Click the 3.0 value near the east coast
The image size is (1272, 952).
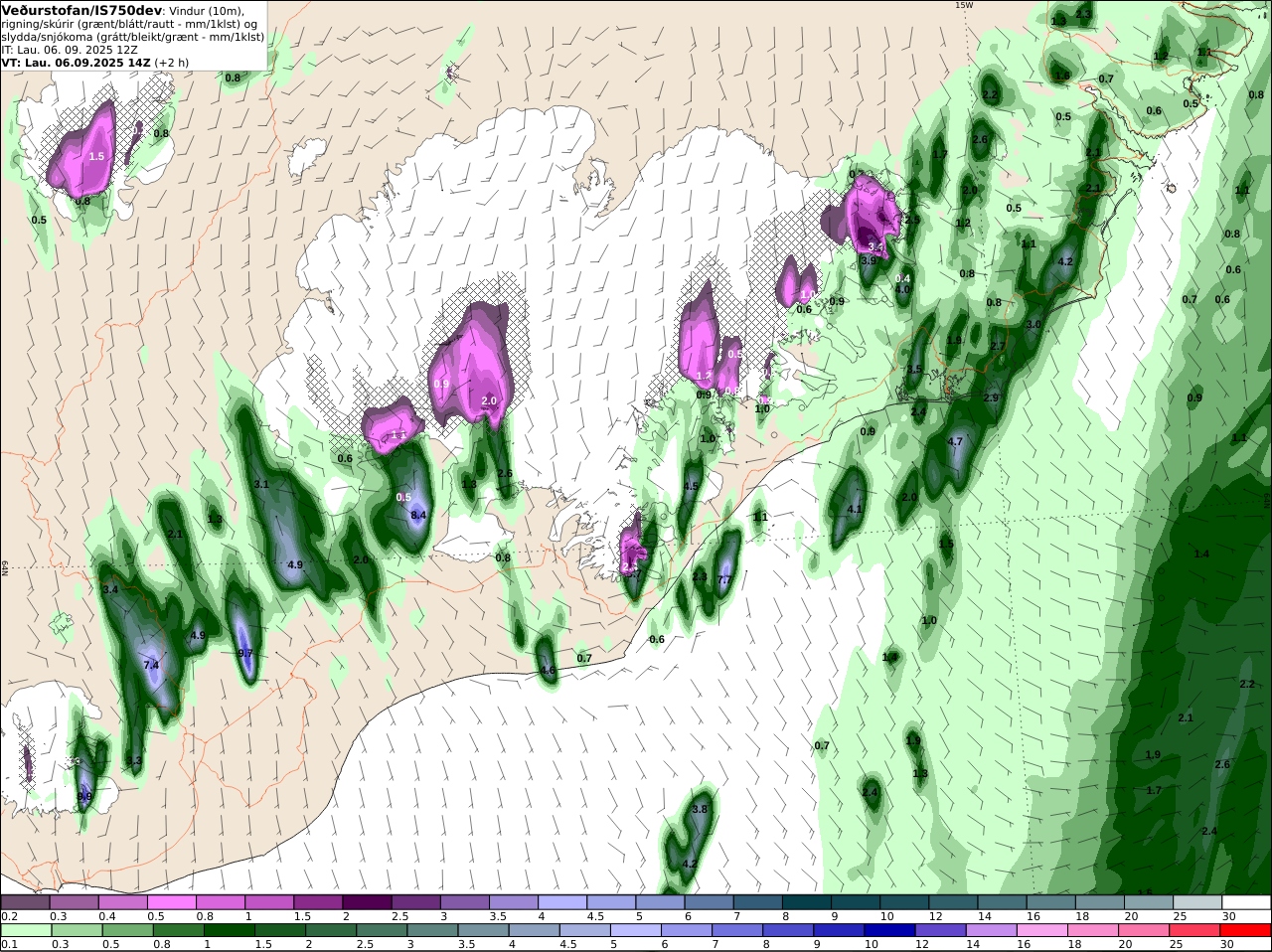pos(1033,325)
